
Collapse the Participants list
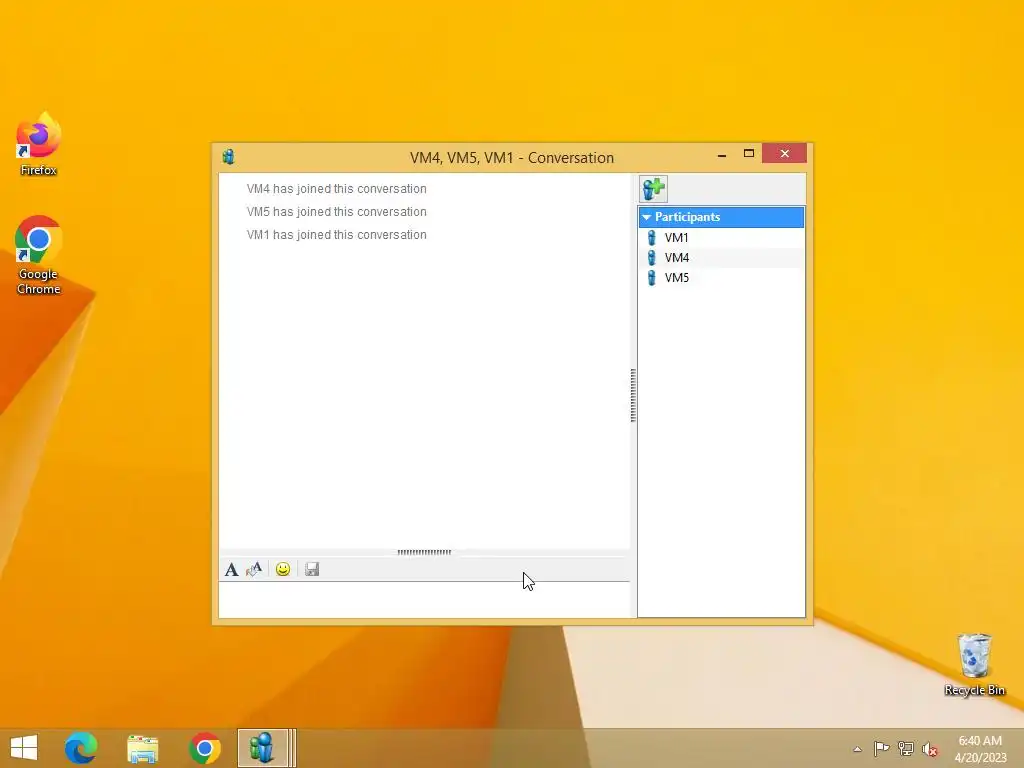point(647,217)
